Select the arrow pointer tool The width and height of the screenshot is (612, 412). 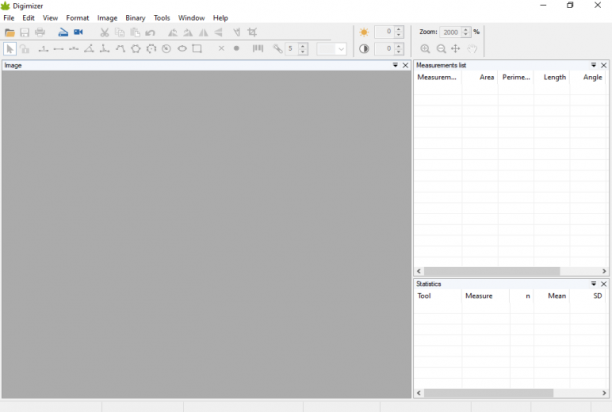point(10,49)
